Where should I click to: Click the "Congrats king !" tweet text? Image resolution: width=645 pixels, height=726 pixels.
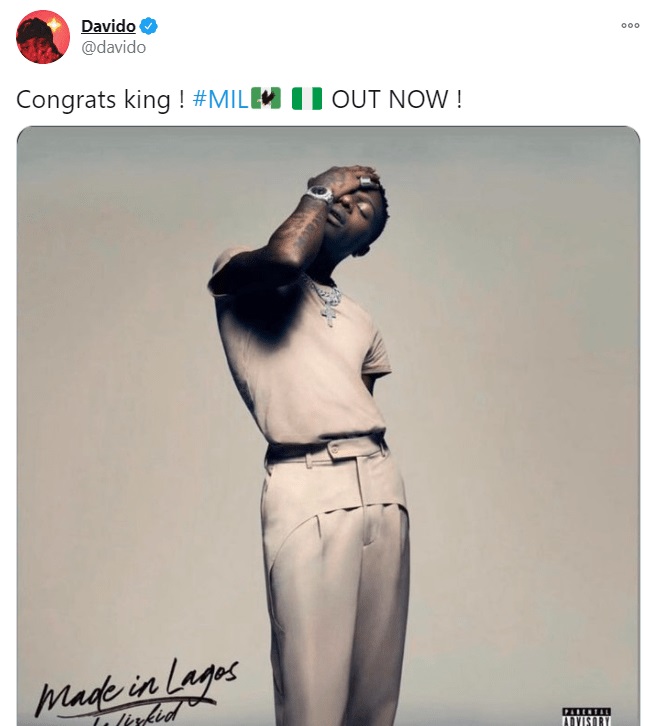(x=100, y=100)
